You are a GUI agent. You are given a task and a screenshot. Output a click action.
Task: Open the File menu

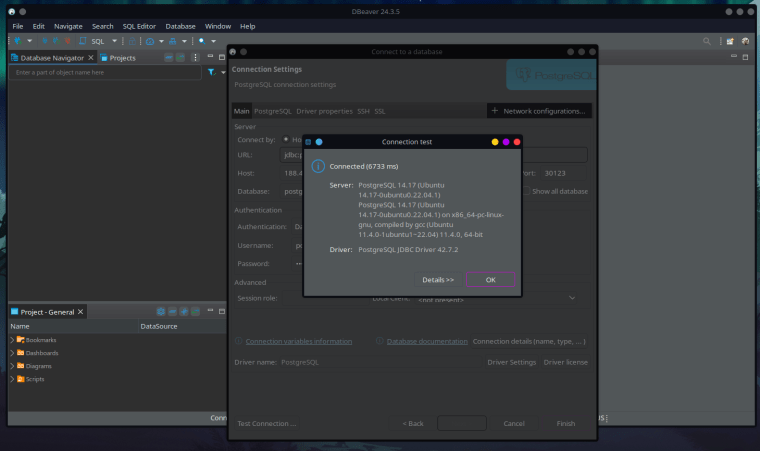[x=18, y=26]
